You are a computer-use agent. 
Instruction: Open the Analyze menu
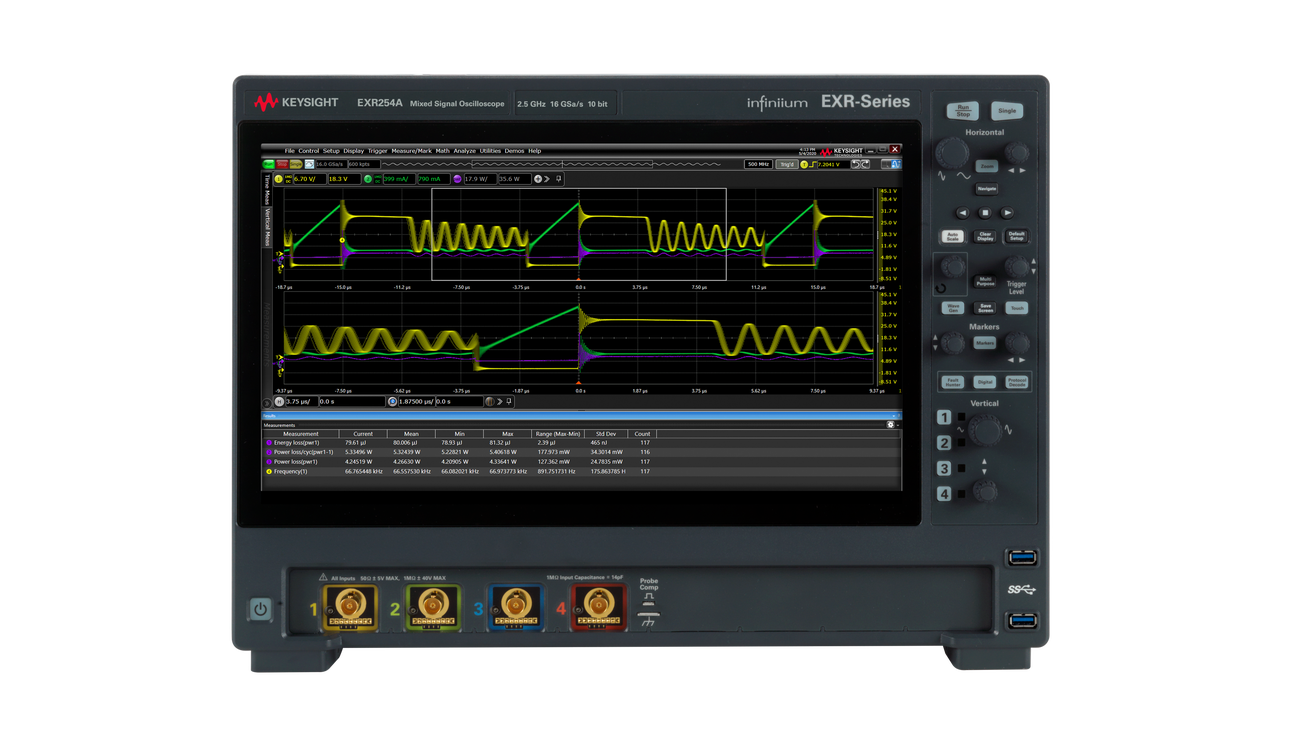[x=464, y=151]
